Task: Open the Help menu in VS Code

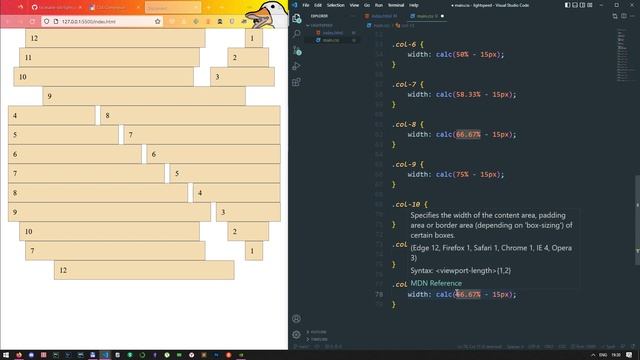Action: (x=413, y=5)
